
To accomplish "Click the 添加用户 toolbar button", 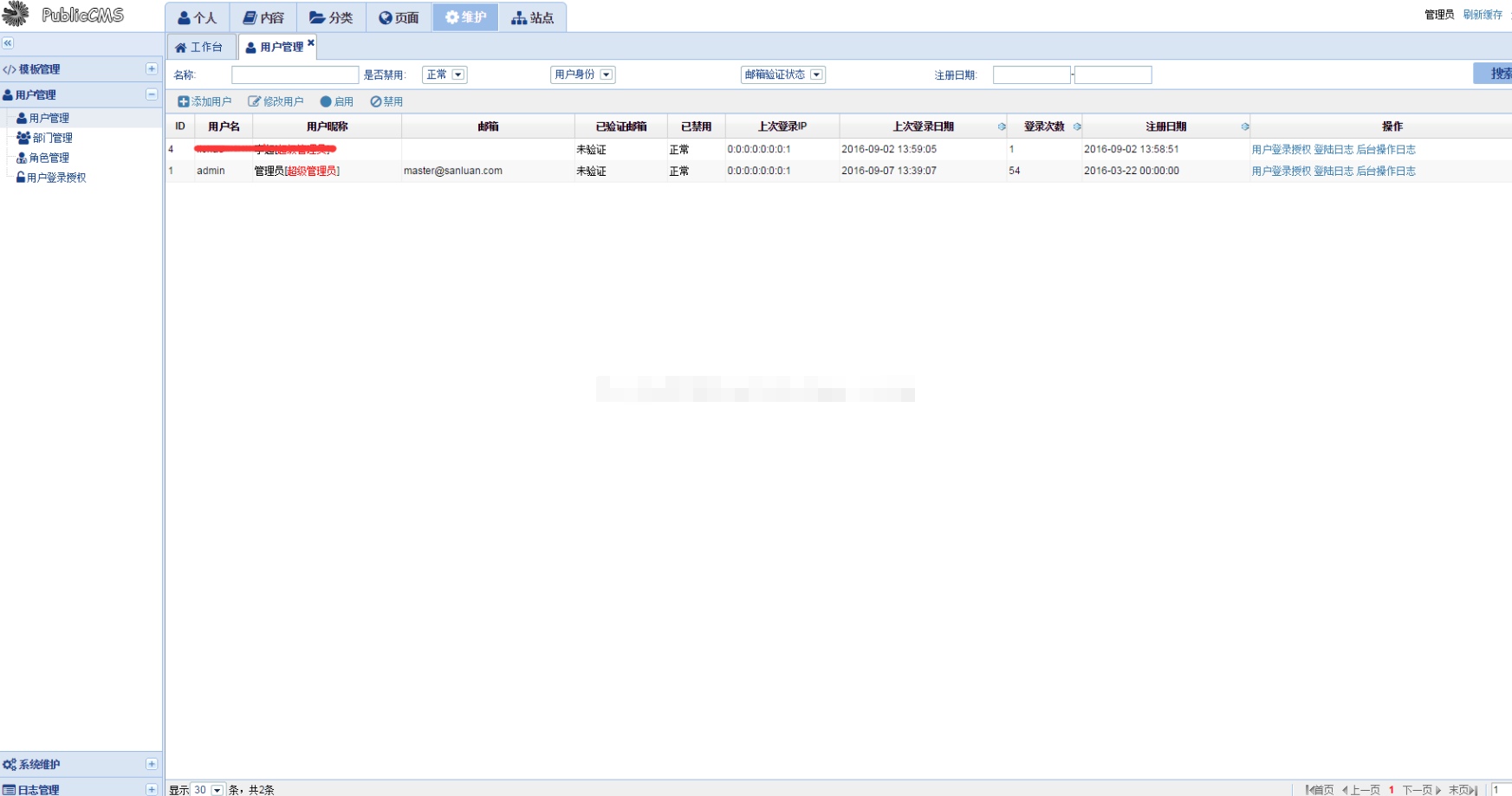I will (204, 101).
